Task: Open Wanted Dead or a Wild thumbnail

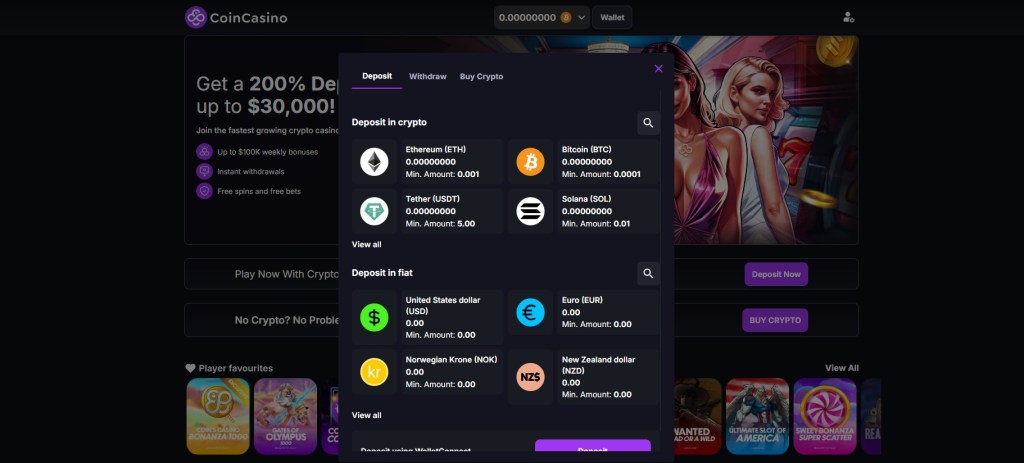Action: click(x=697, y=416)
